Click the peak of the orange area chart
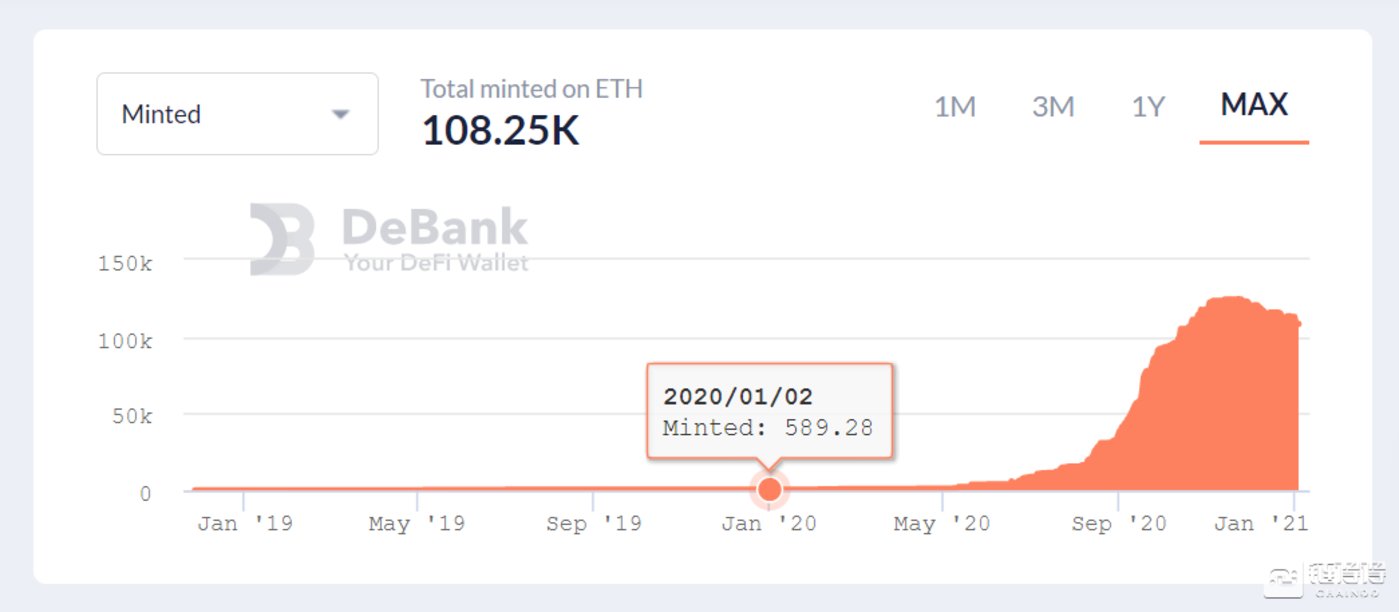This screenshot has height=612, width=1399. pyautogui.click(x=1225, y=298)
